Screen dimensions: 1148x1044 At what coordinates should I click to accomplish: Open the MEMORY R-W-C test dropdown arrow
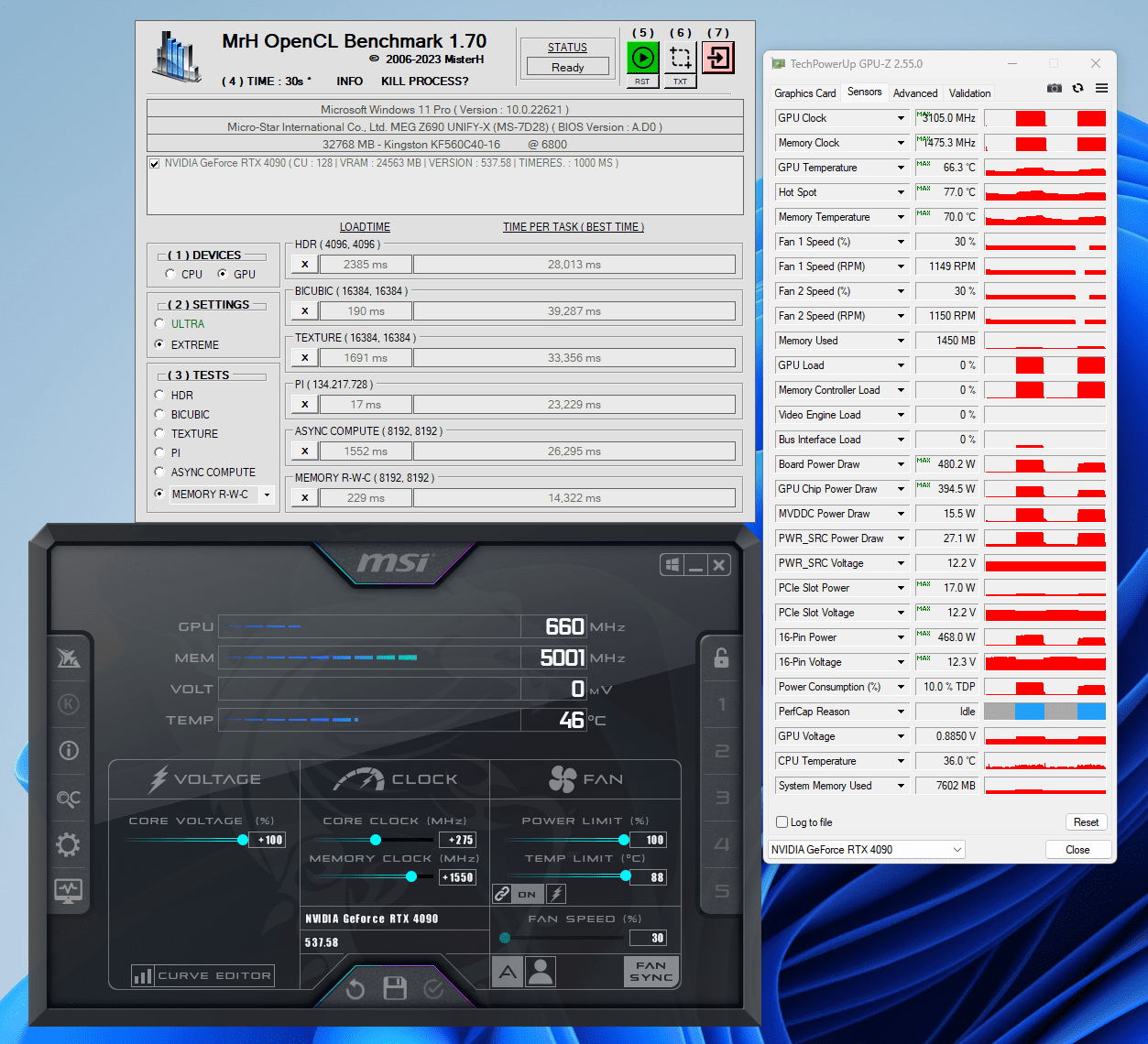tap(267, 495)
